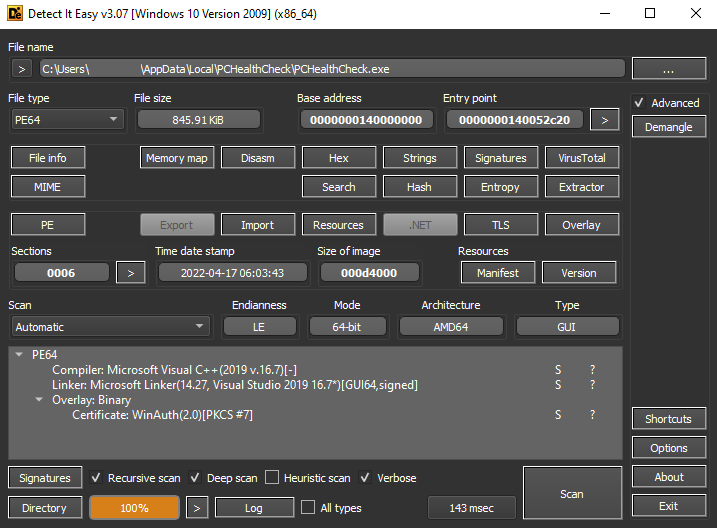This screenshot has width=717, height=528.
Task: Click the arrow button next to Entry point
Action: tap(605, 120)
